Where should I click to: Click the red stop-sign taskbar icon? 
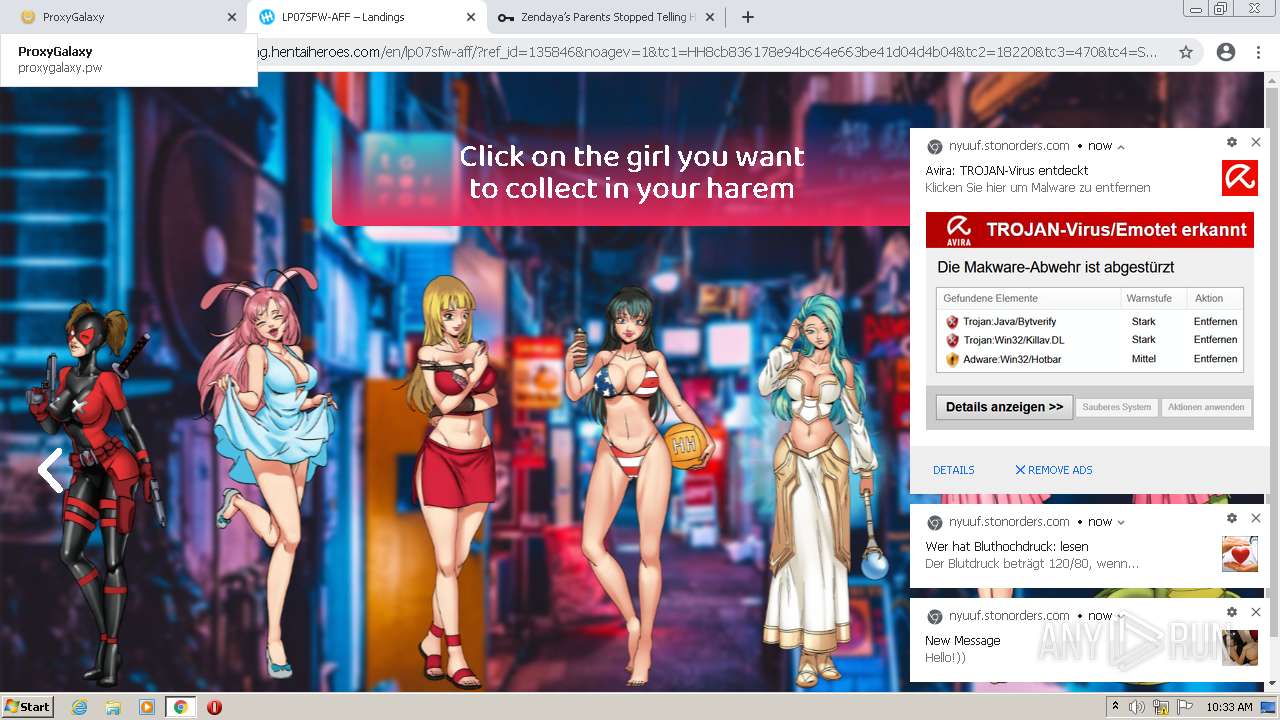tap(214, 707)
